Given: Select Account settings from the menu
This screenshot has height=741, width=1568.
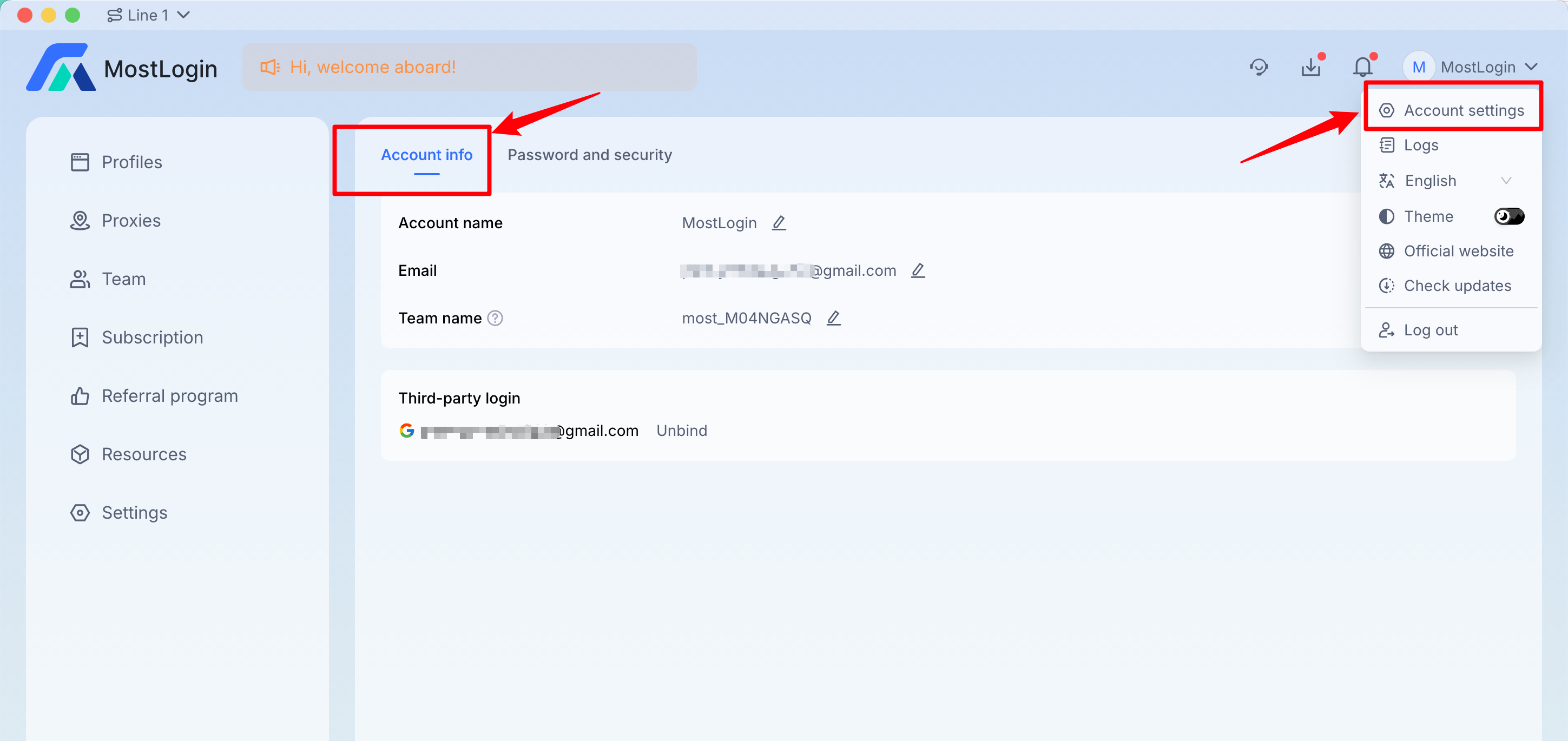Looking at the screenshot, I should 1452,110.
